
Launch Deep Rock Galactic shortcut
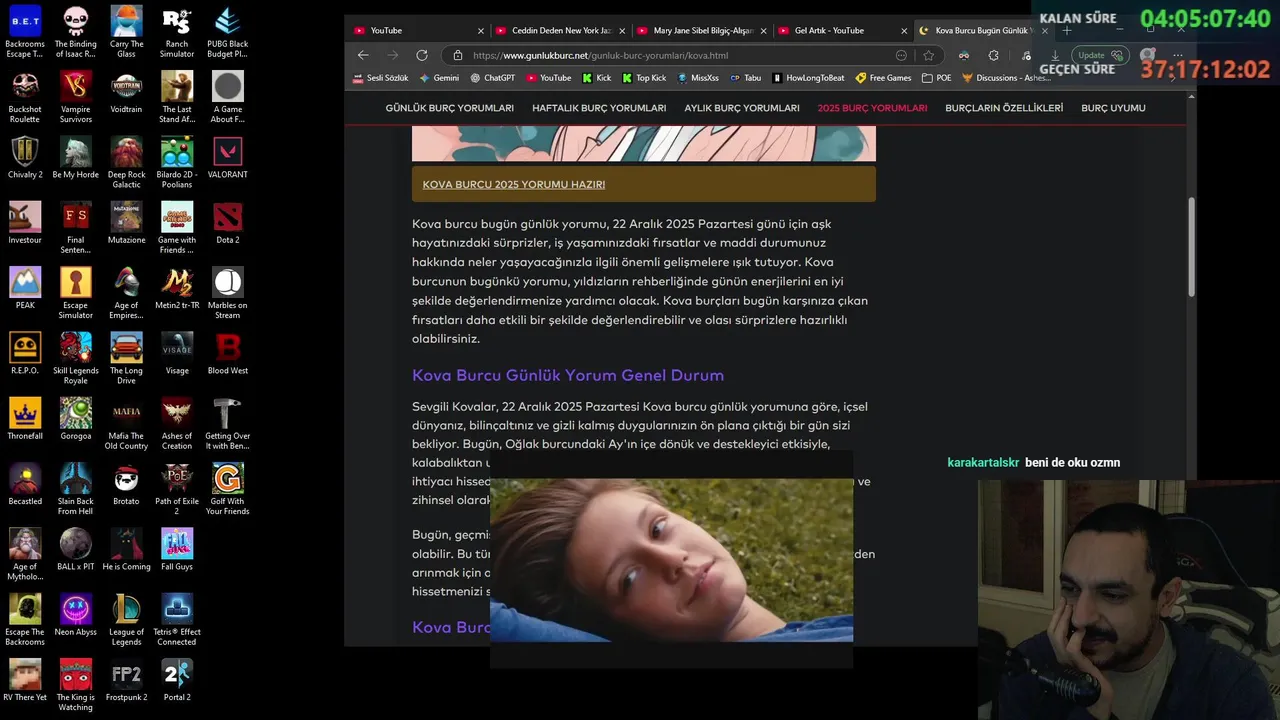126,162
